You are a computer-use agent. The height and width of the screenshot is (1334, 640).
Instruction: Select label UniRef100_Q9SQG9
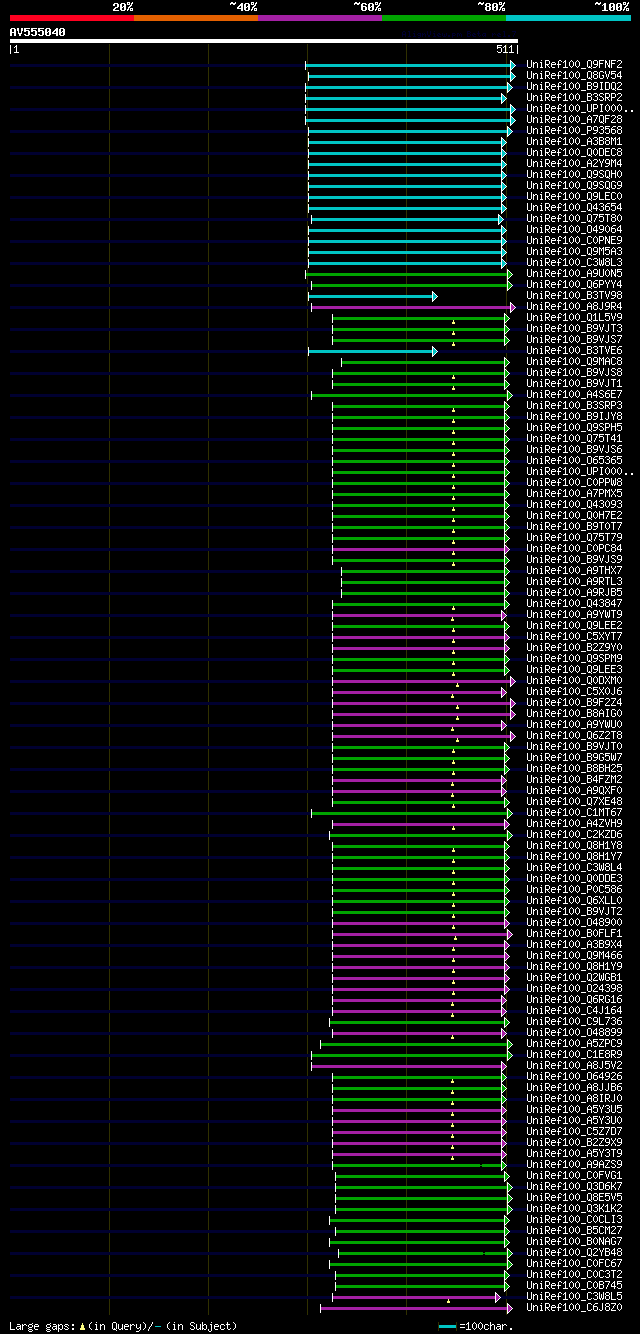coord(575,185)
